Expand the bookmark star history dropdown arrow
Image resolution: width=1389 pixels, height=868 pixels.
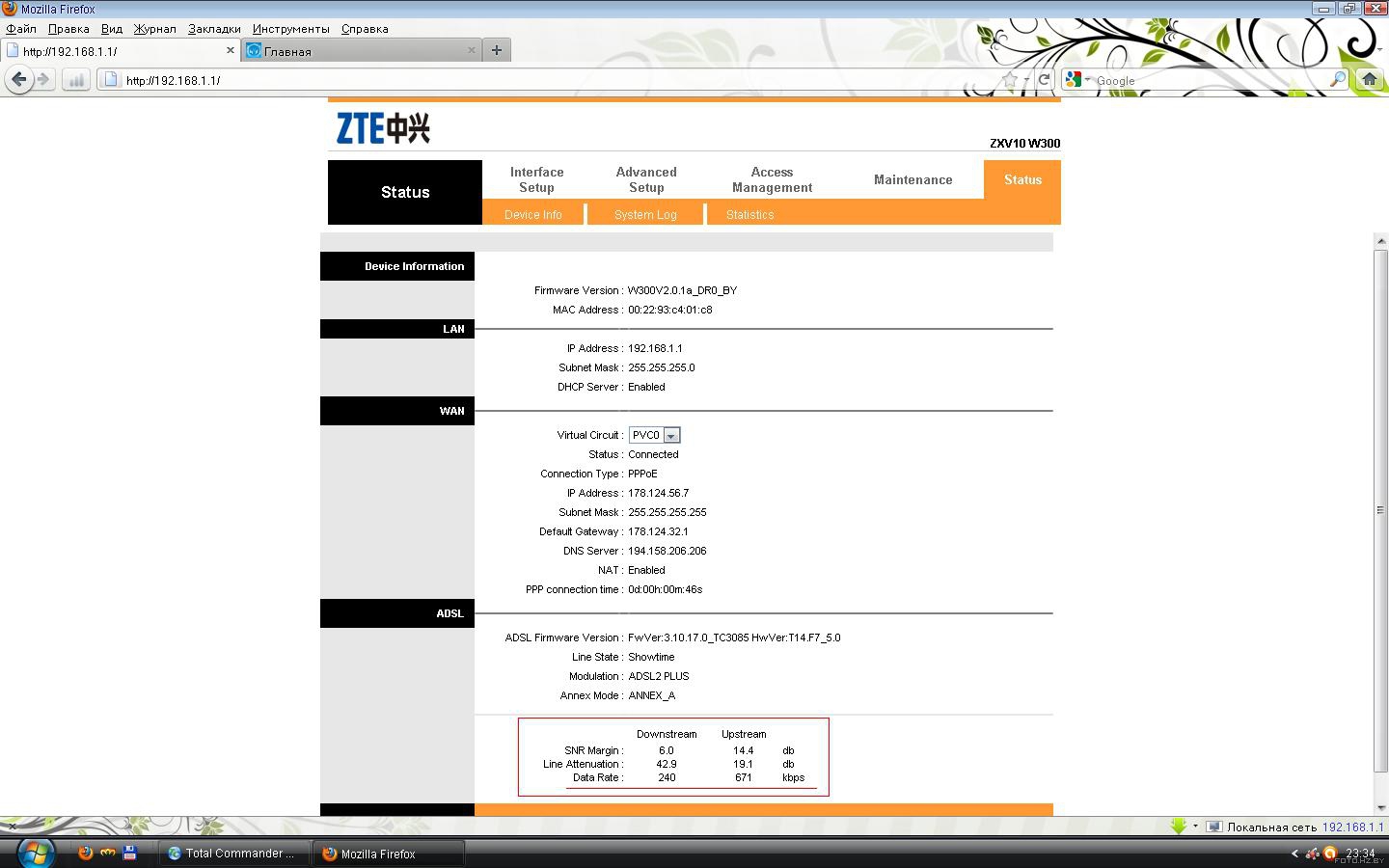coord(1026,80)
